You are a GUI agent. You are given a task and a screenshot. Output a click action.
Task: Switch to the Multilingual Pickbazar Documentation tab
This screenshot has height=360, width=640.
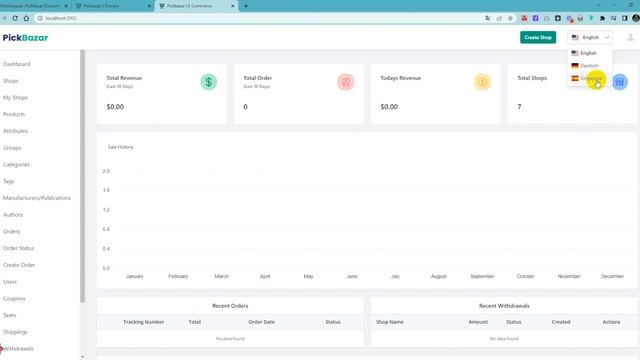[x=35, y=6]
